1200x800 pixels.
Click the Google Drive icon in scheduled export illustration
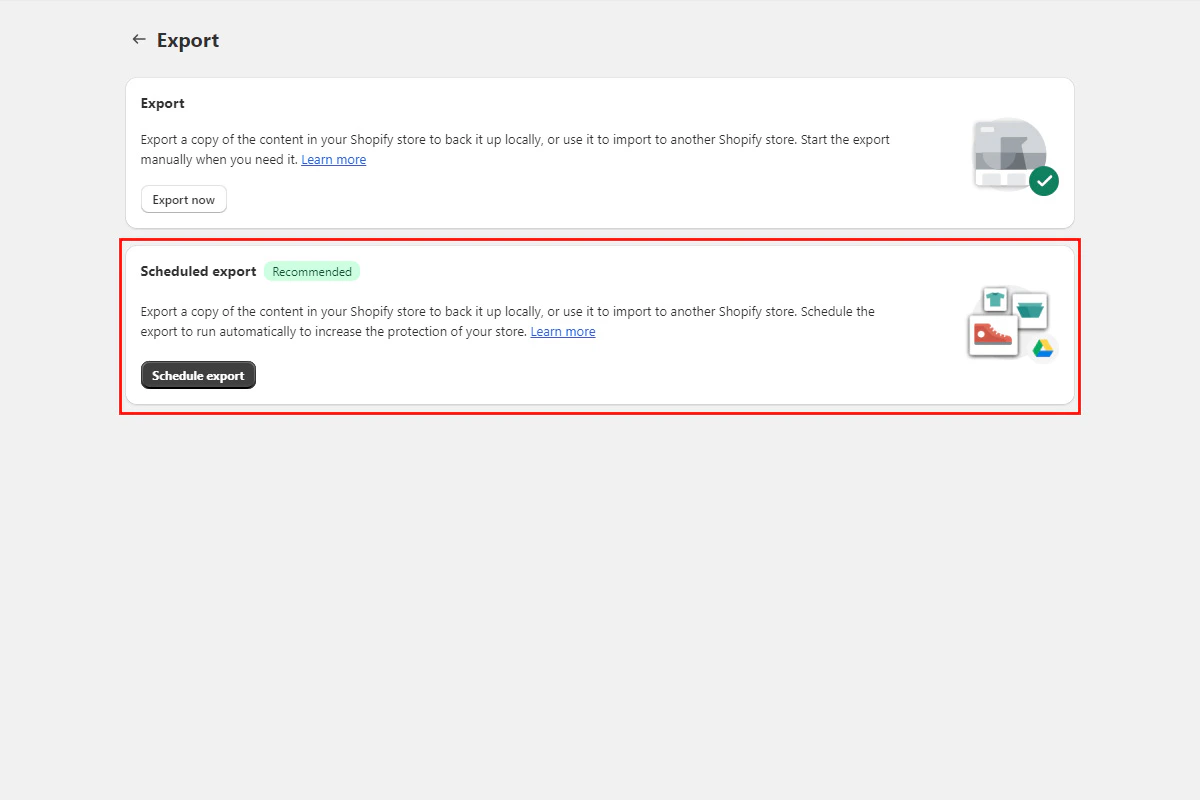pyautogui.click(x=1042, y=347)
